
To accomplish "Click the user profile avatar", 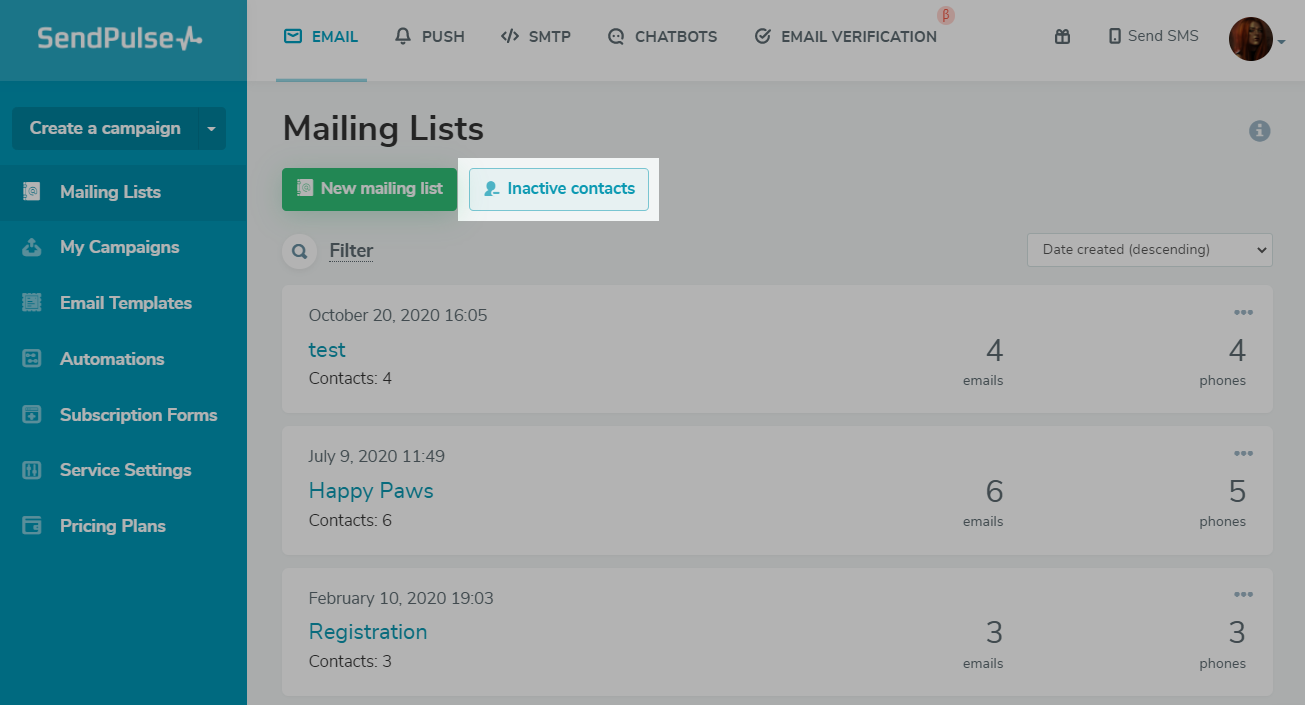I will tap(1249, 39).
